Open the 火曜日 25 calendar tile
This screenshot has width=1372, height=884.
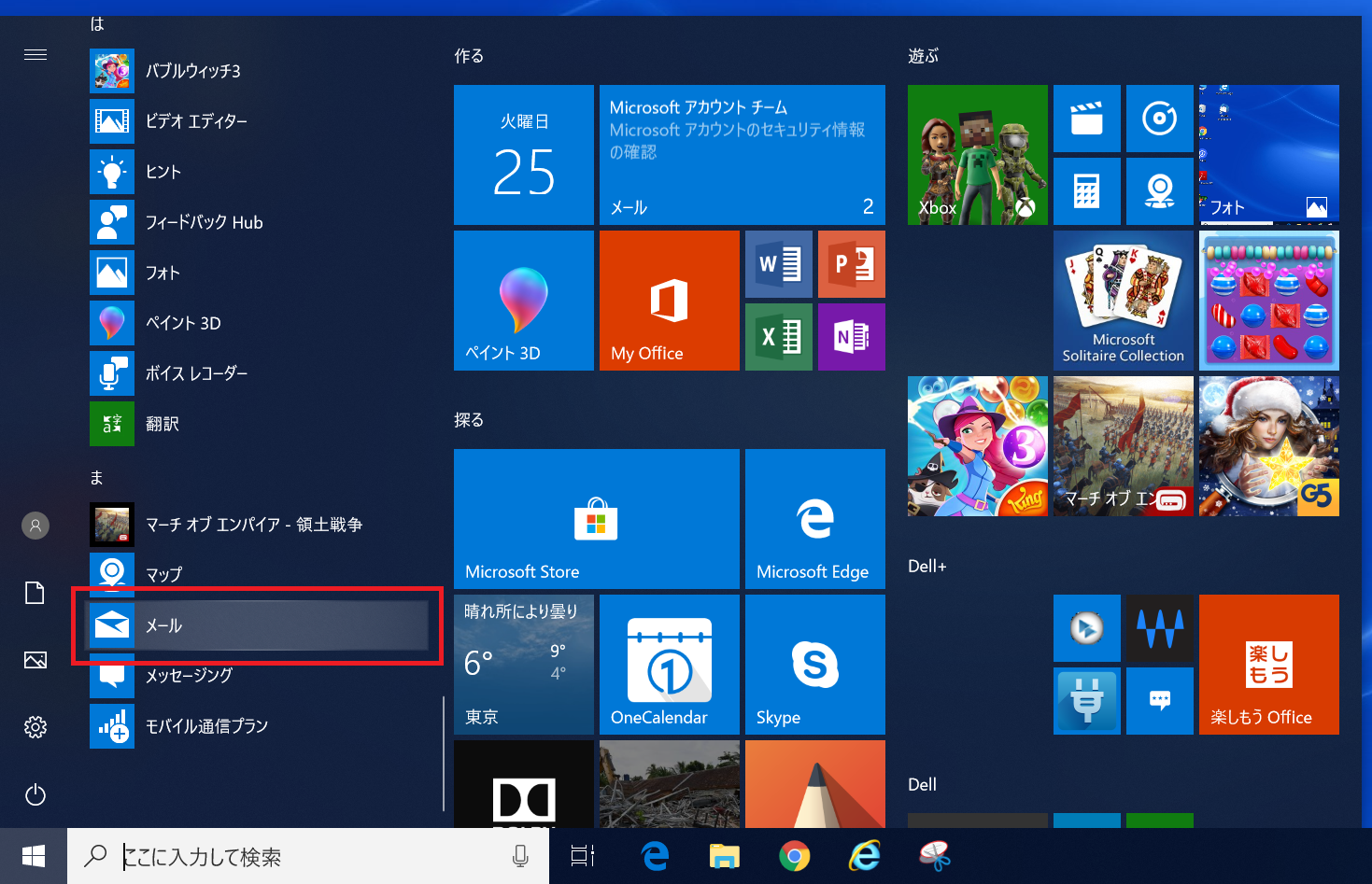(524, 155)
